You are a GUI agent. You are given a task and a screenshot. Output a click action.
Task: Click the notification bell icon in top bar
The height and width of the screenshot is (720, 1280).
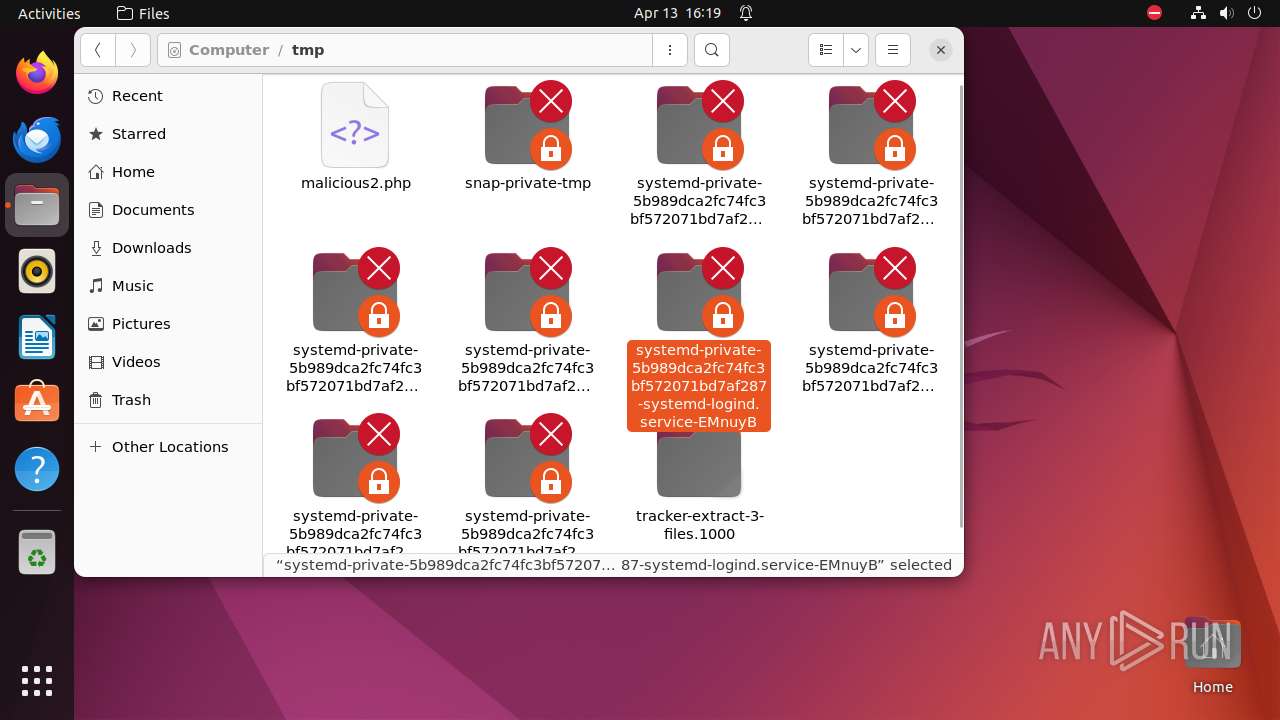(746, 13)
